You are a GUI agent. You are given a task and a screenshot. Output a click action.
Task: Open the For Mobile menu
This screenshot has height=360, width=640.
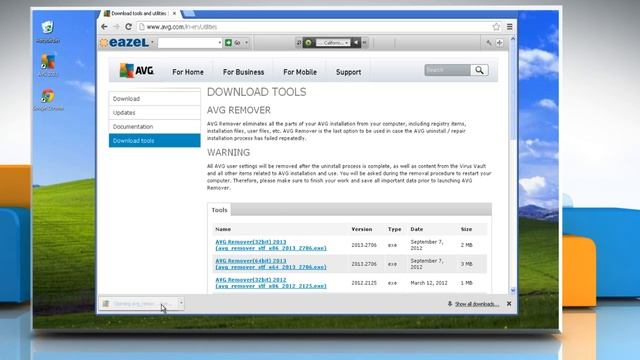click(300, 72)
